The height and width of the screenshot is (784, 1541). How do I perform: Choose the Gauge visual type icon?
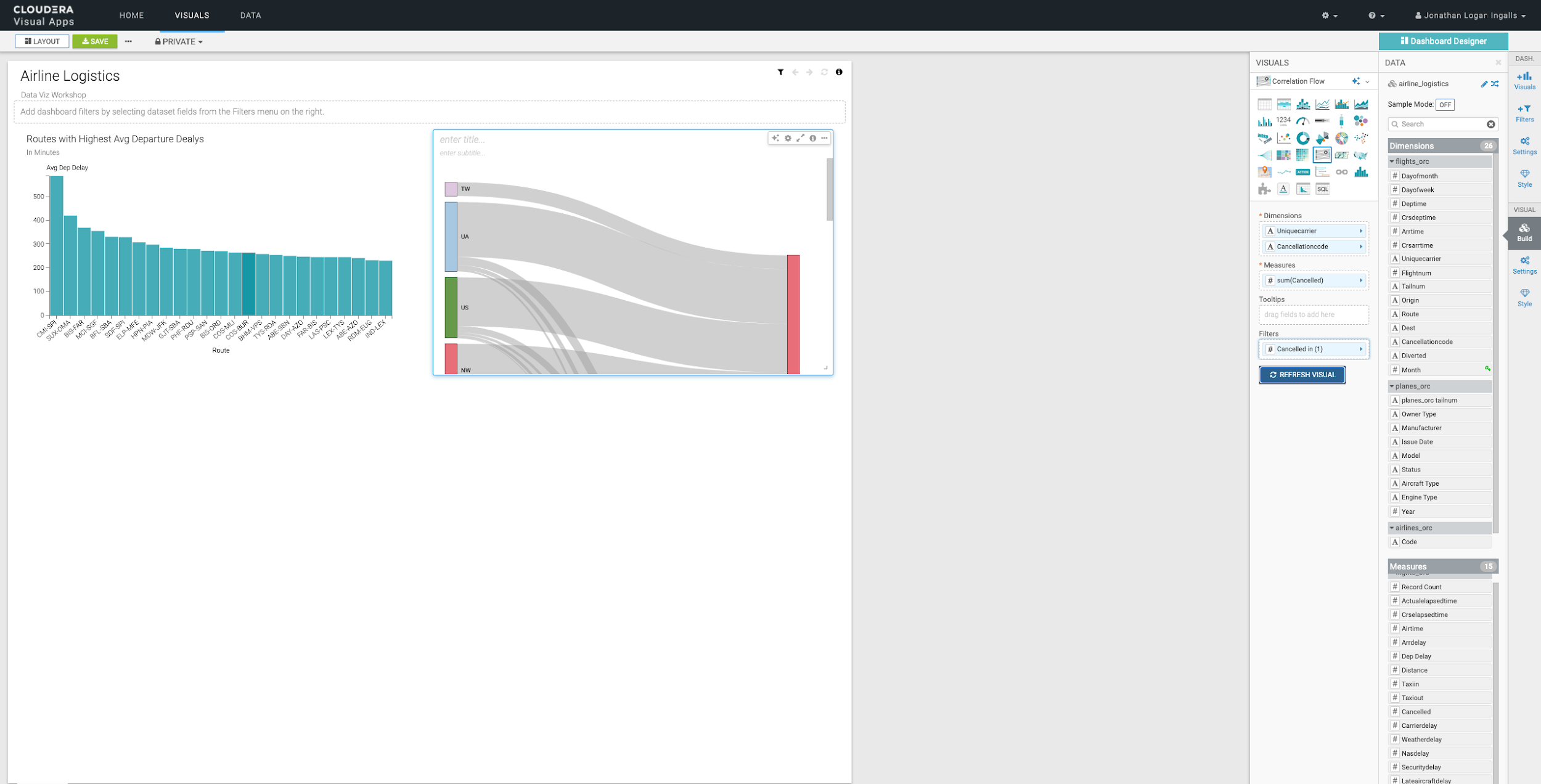(x=1302, y=121)
